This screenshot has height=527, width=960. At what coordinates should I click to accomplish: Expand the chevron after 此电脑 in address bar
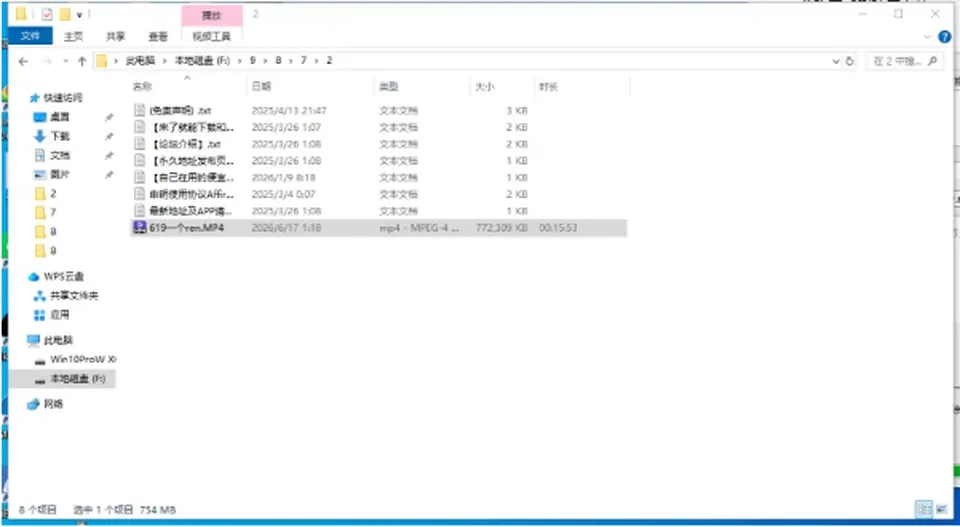click(x=165, y=61)
